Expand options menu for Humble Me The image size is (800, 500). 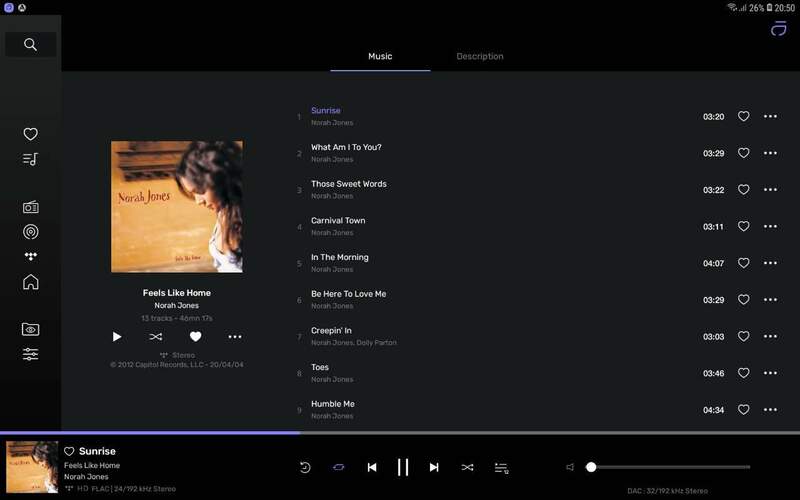click(770, 410)
